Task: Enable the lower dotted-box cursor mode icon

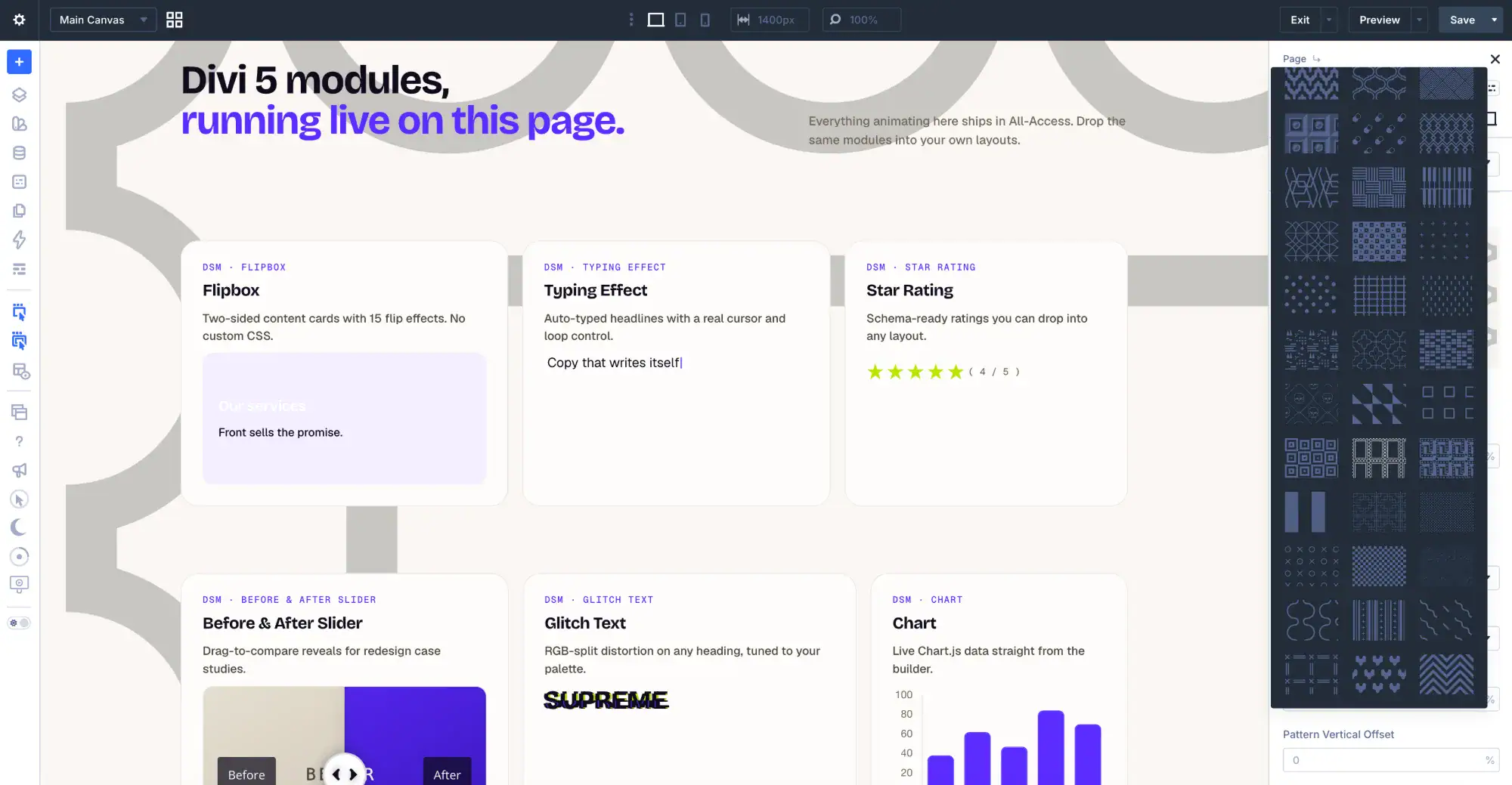Action: point(20,341)
